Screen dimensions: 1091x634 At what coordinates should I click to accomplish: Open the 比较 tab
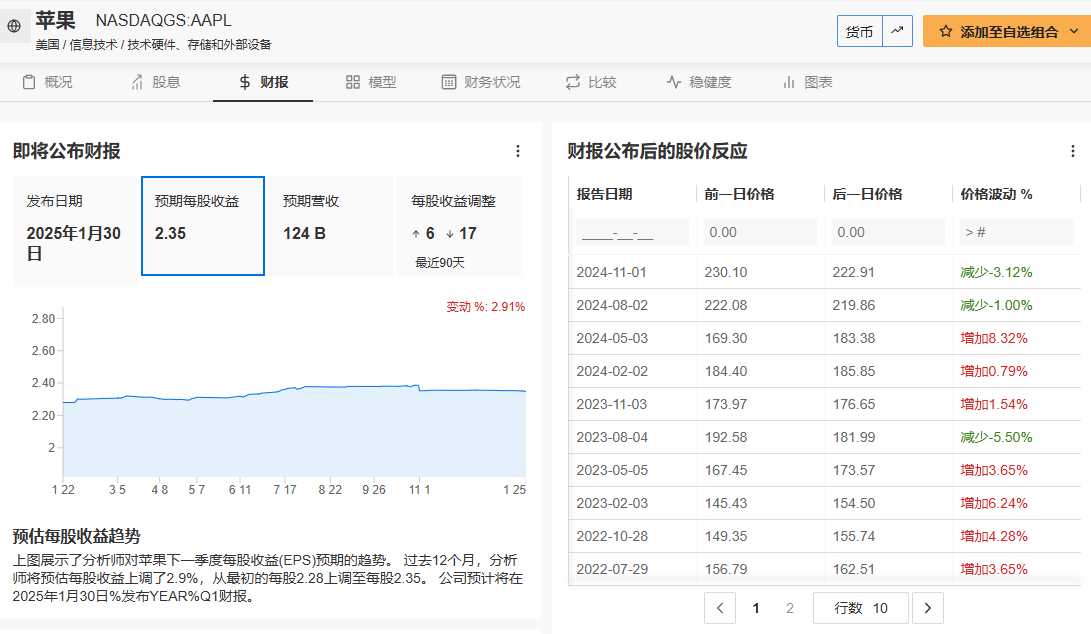pyautogui.click(x=590, y=82)
